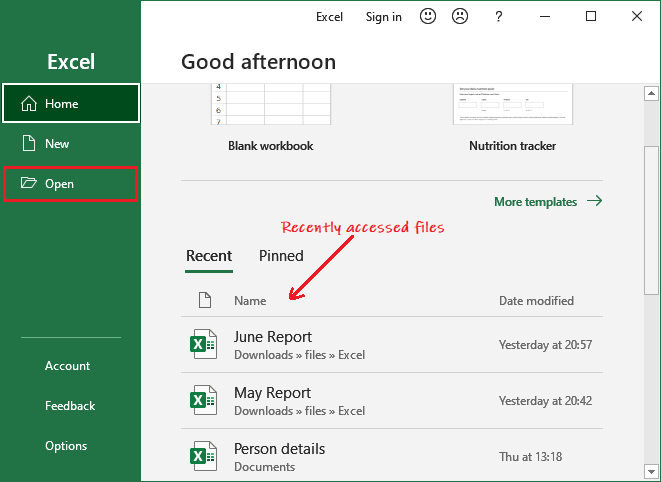Send a smile feedback with happy face
The width and height of the screenshot is (661, 482).
tap(427, 16)
